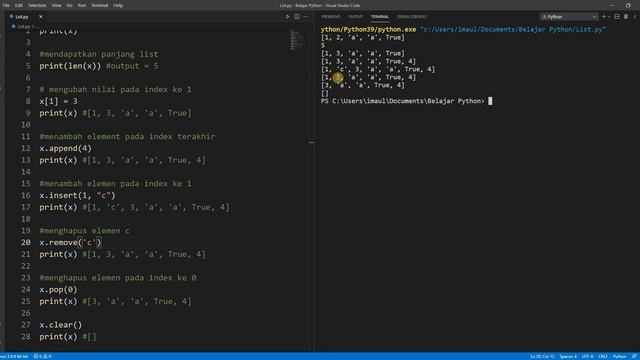
Task: Click comment '#menambah element pada index terakhir'
Action: coord(127,137)
